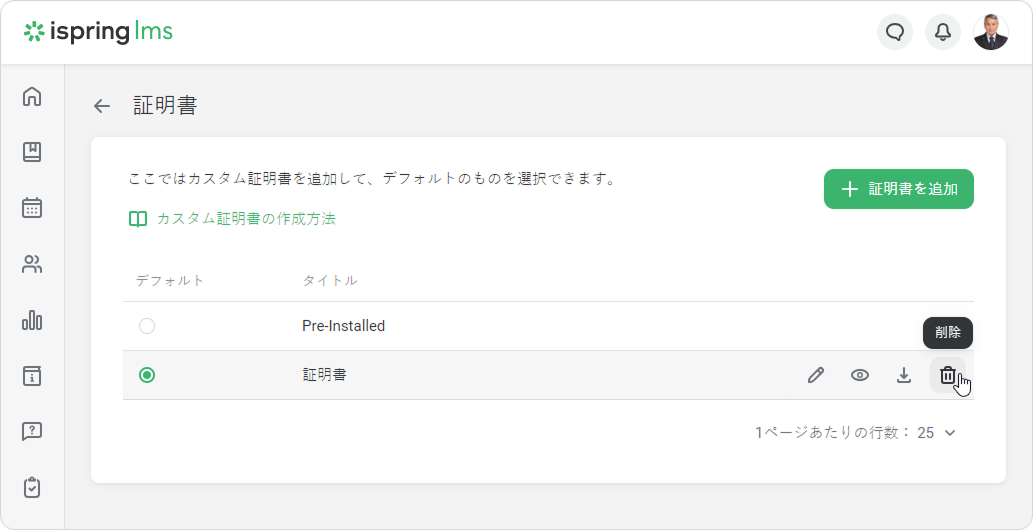Open the chat messages icon in header
1033x530 pixels.
895,32
